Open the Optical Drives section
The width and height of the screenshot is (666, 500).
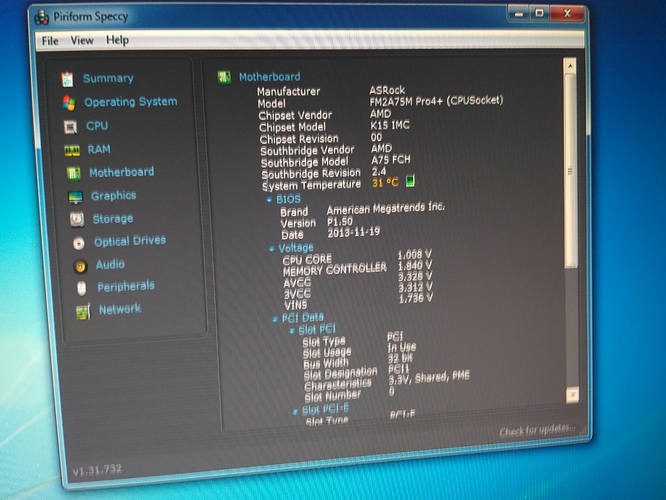[130, 241]
